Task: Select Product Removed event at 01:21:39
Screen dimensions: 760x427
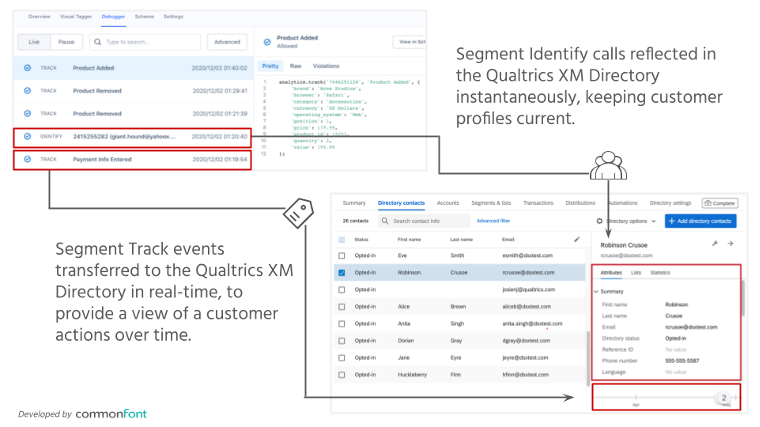Action: [134, 113]
